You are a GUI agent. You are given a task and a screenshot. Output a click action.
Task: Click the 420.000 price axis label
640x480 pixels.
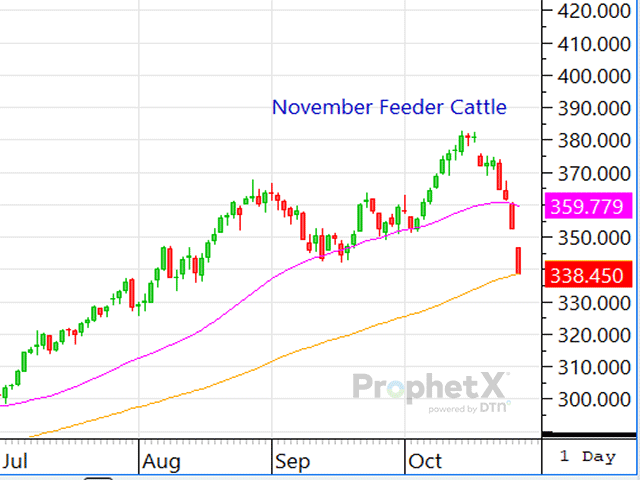[587, 11]
